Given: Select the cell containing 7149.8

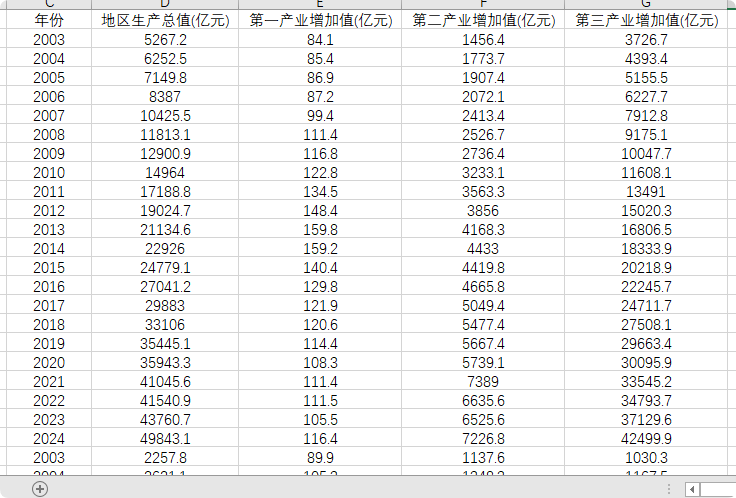Looking at the screenshot, I should pyautogui.click(x=165, y=77).
